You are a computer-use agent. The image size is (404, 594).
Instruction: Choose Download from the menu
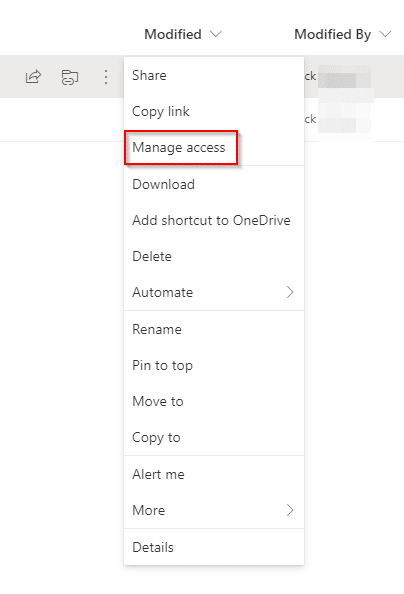pyautogui.click(x=214, y=184)
